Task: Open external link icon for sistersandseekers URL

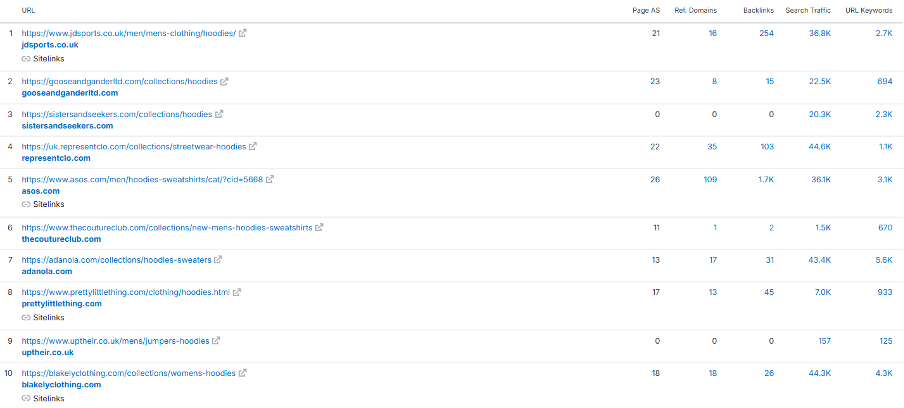Action: pyautogui.click(x=219, y=114)
